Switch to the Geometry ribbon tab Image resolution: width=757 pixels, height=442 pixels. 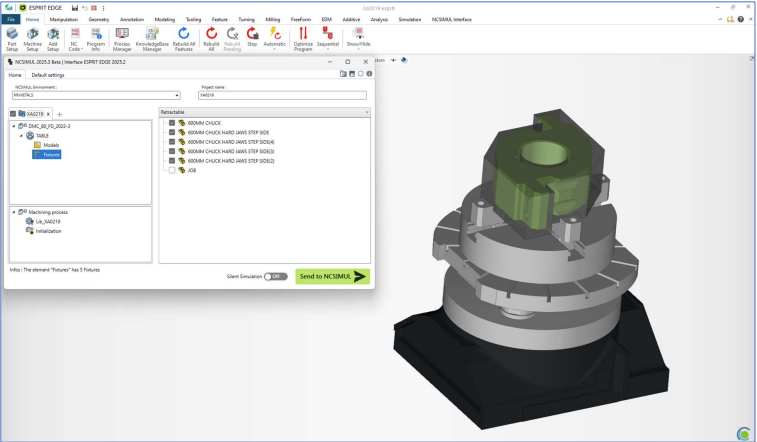[x=99, y=19]
